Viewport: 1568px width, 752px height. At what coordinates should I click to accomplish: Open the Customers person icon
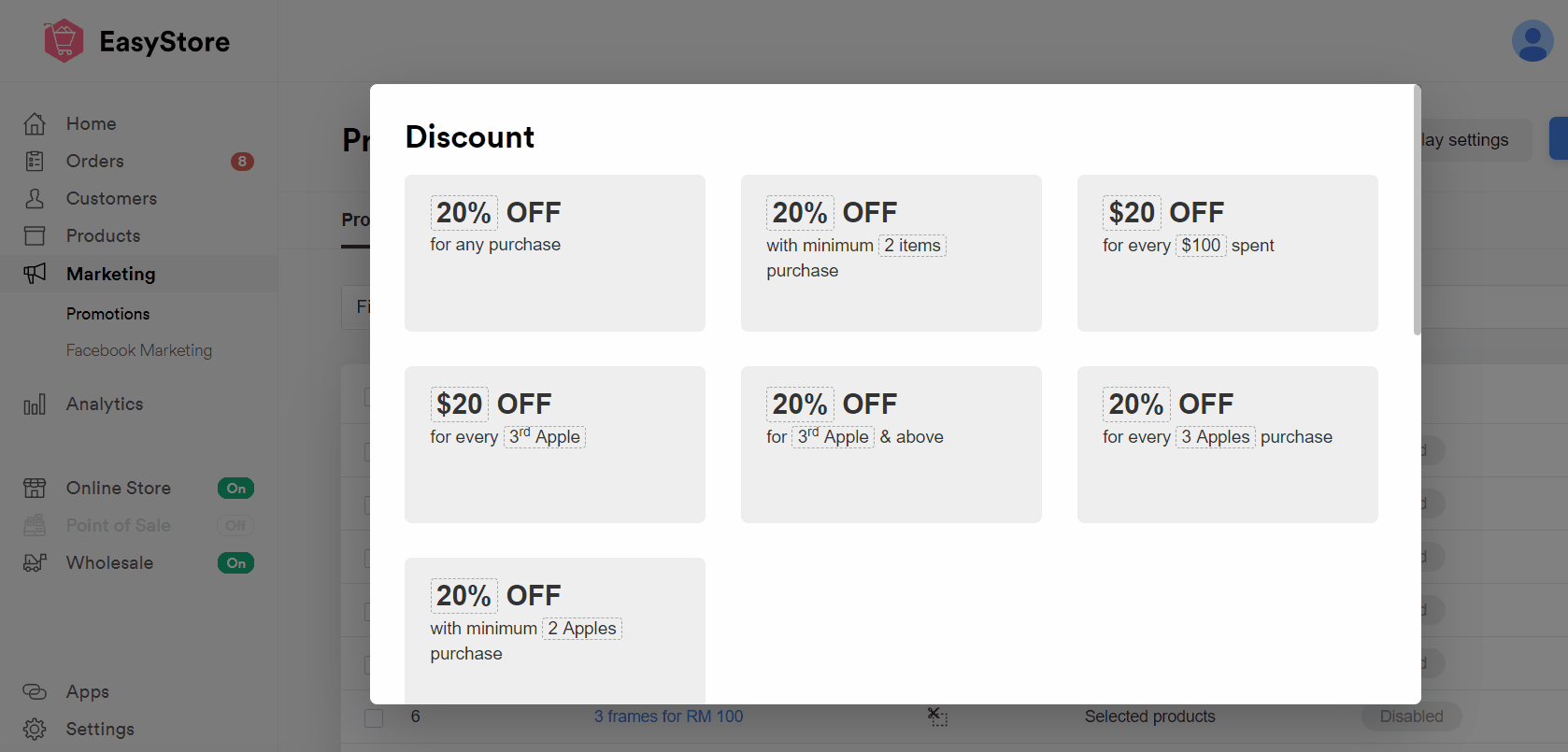coord(35,198)
